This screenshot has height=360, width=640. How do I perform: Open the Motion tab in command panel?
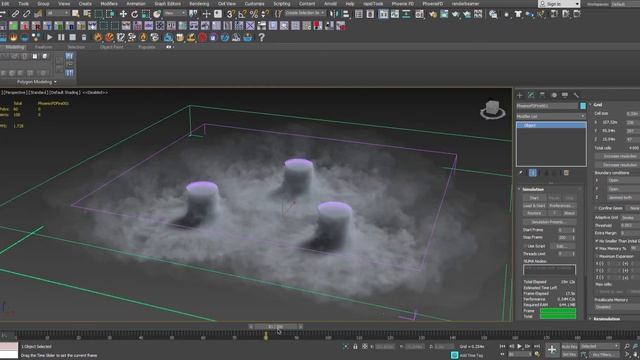pos(553,95)
